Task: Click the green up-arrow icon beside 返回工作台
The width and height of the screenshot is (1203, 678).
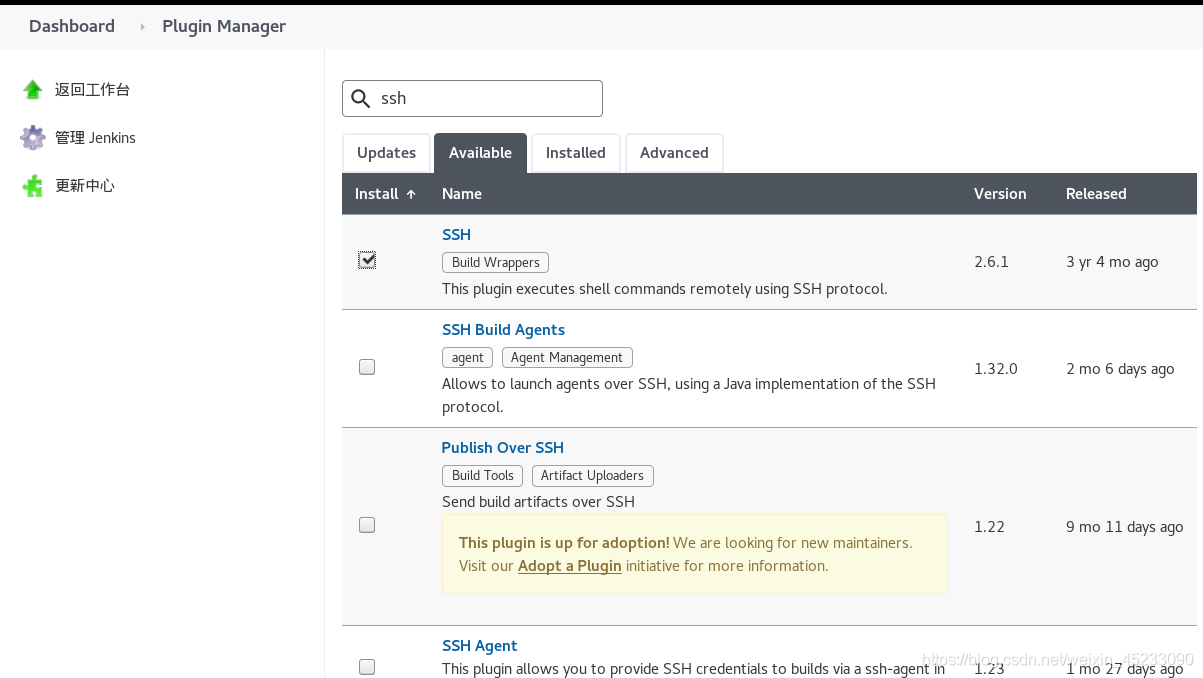Action: tap(33, 90)
